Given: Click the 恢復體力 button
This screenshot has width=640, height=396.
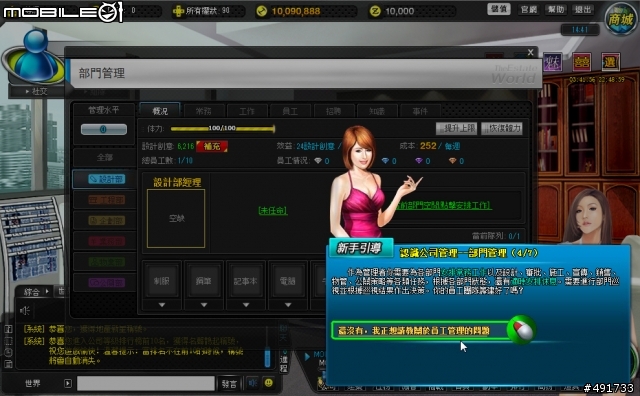Looking at the screenshot, I should pyautogui.click(x=502, y=129).
